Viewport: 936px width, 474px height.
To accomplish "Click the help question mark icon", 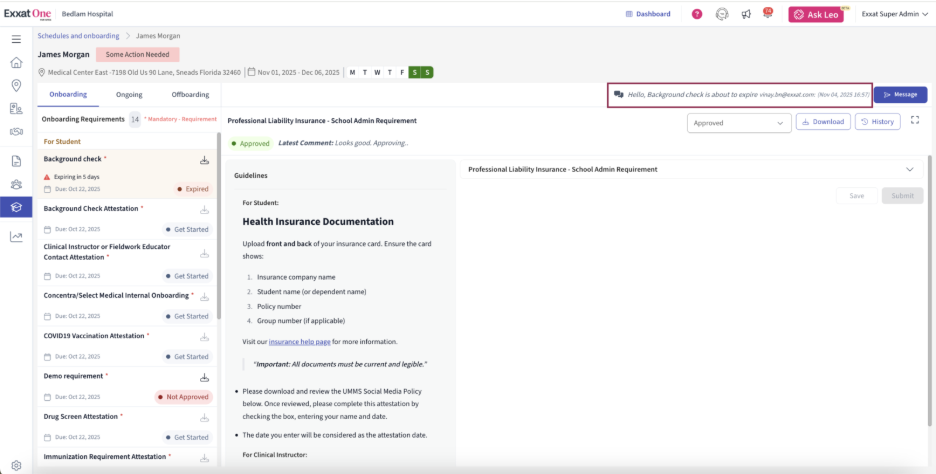I will [x=697, y=14].
